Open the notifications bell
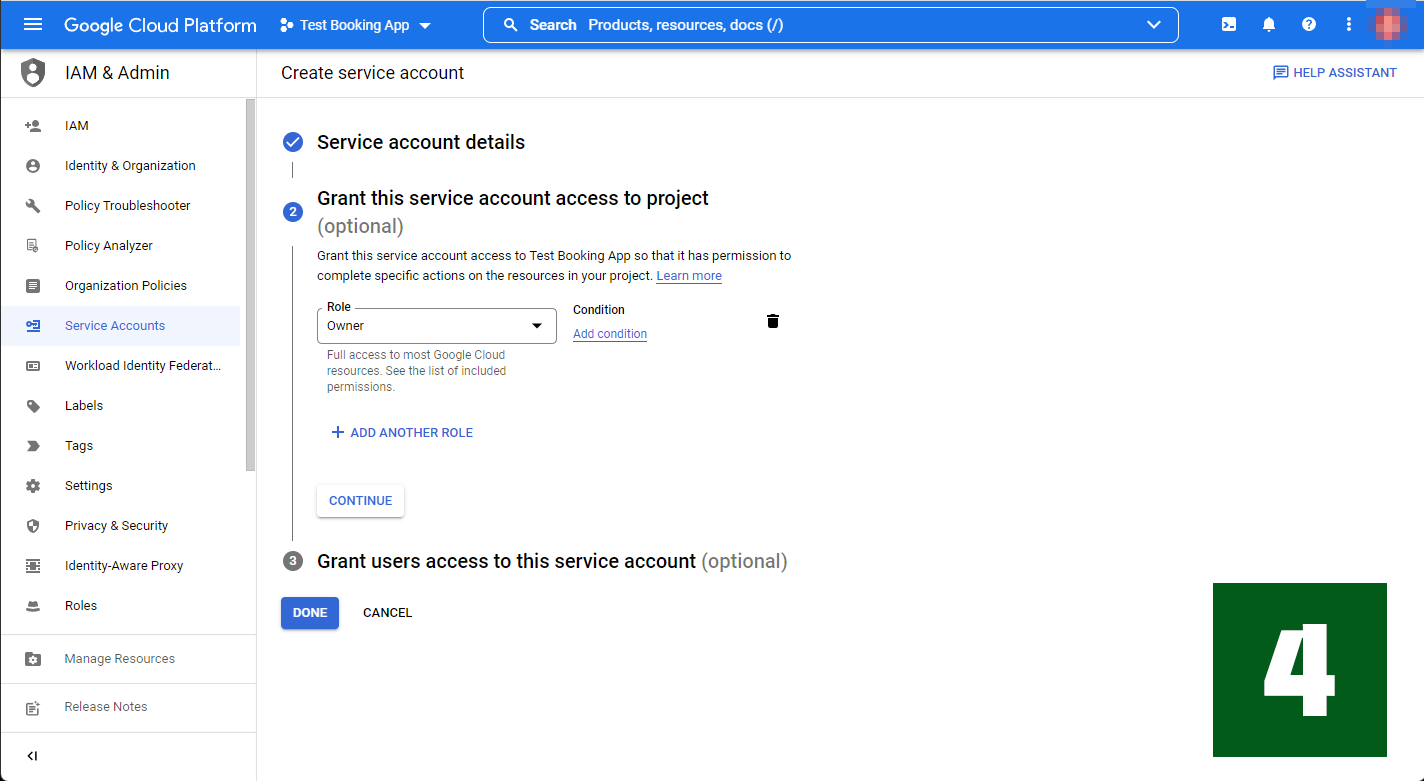The width and height of the screenshot is (1424, 781). click(1269, 25)
